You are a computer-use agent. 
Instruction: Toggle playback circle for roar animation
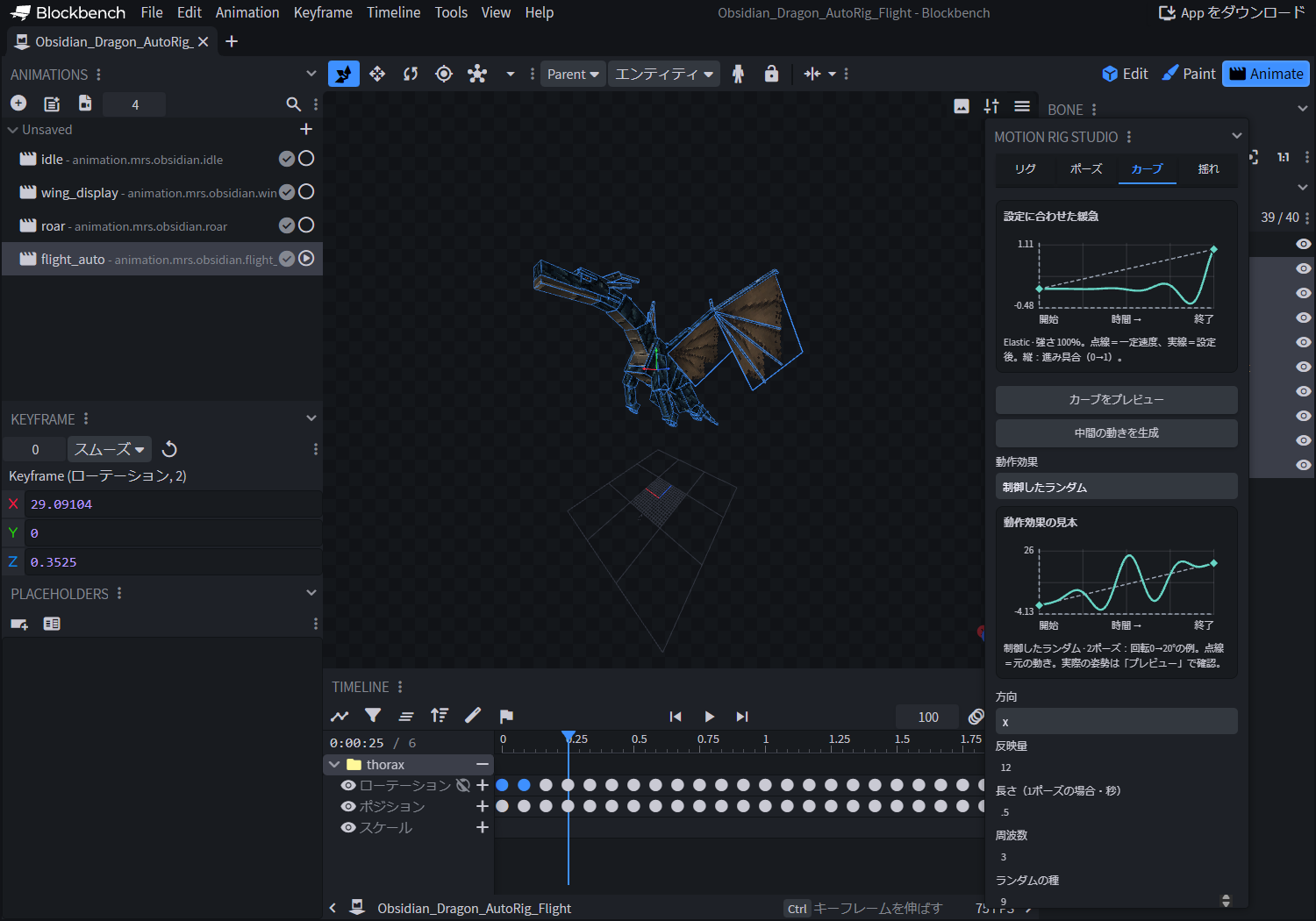[x=306, y=225]
